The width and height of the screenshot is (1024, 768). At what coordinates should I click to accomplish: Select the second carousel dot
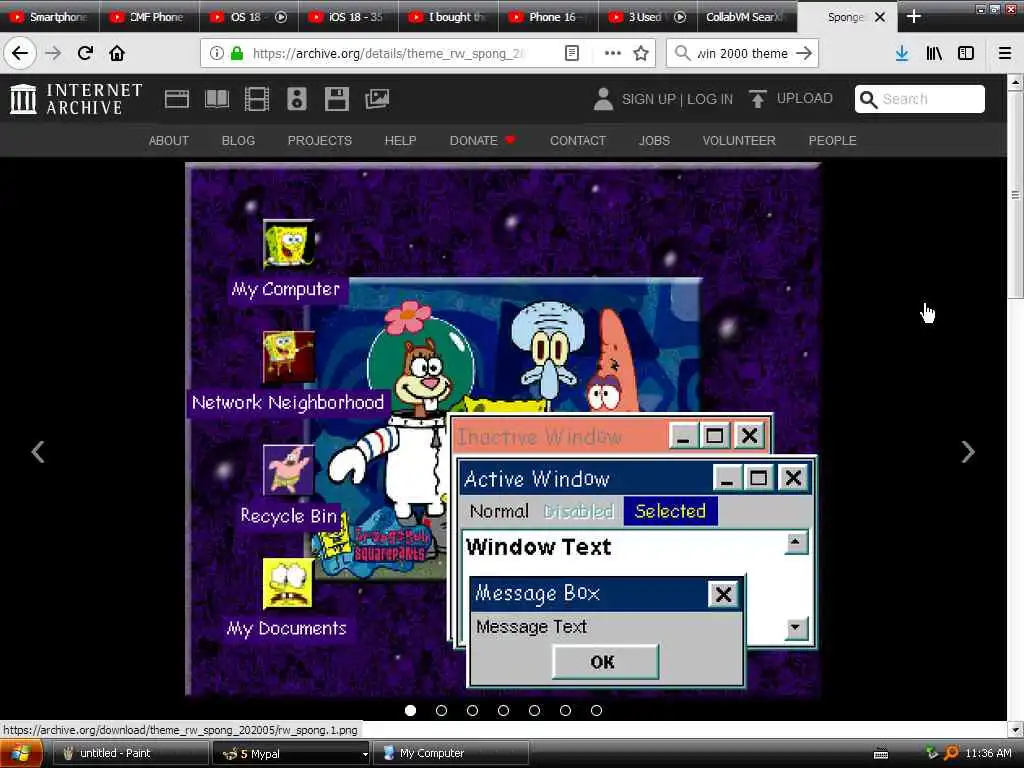pyautogui.click(x=441, y=710)
